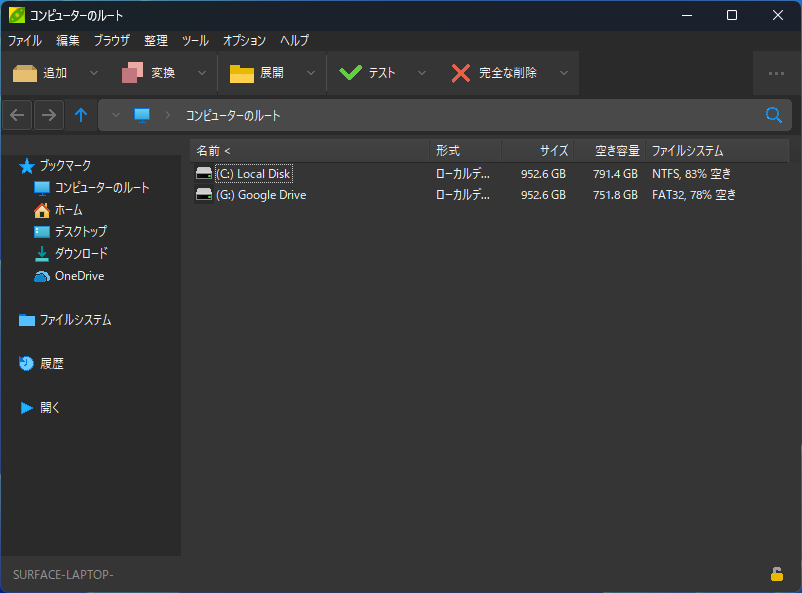Open the オプション menu
This screenshot has height=593, width=802.
tap(243, 41)
